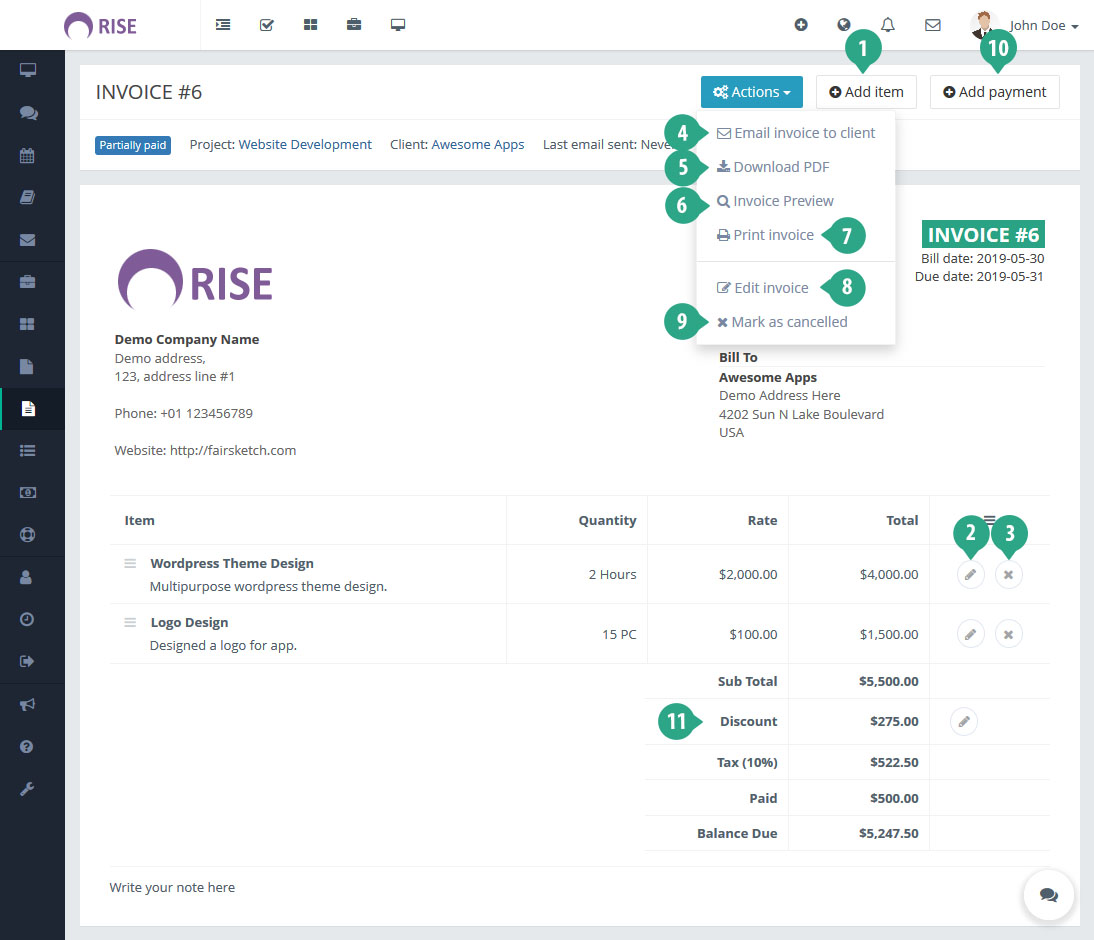Edit the Wordpress Theme Design line item
This screenshot has height=940, width=1094.
[970, 574]
